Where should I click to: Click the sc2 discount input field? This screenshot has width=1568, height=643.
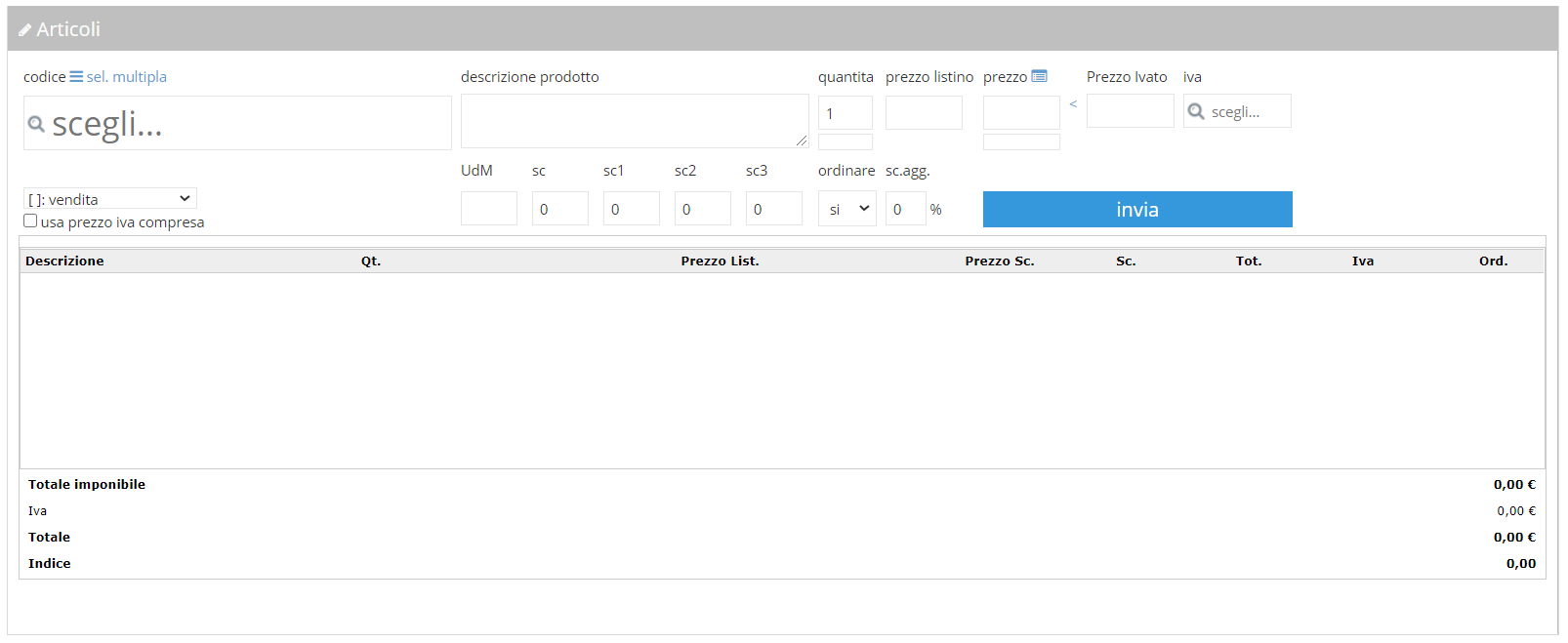[x=703, y=209]
